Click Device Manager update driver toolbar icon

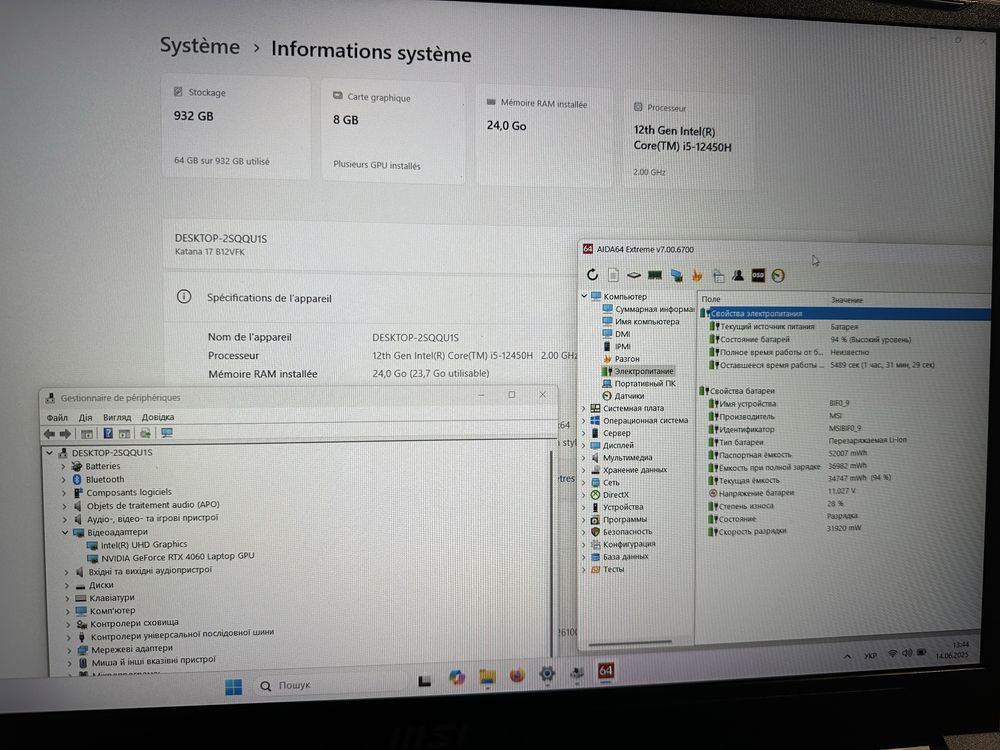click(x=145, y=434)
